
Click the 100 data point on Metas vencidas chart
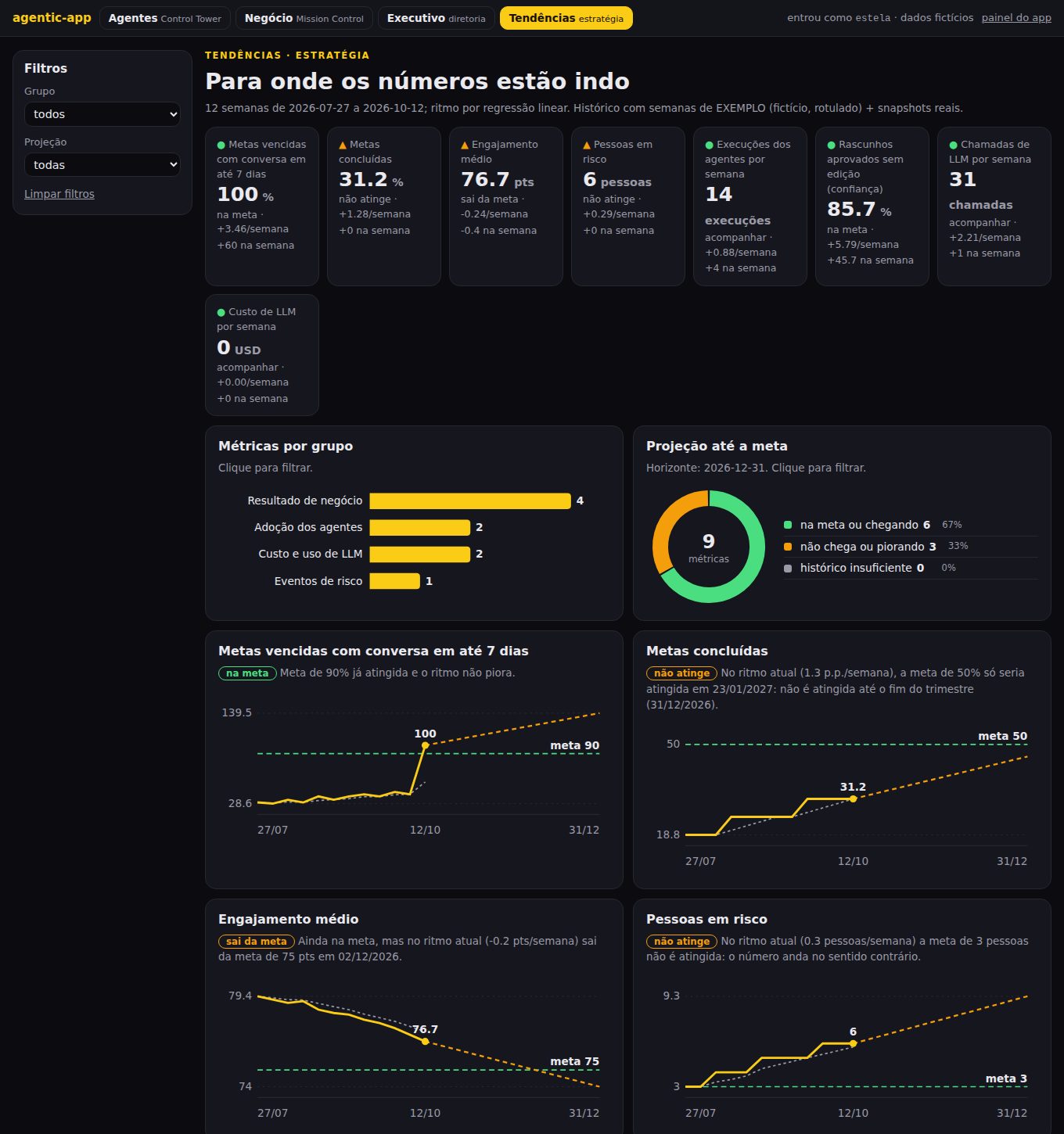pyautogui.click(x=425, y=745)
